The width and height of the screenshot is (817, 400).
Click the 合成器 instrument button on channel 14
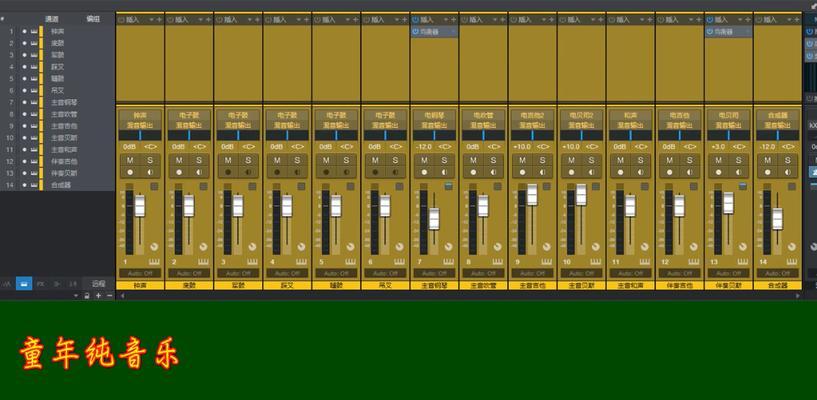777,115
